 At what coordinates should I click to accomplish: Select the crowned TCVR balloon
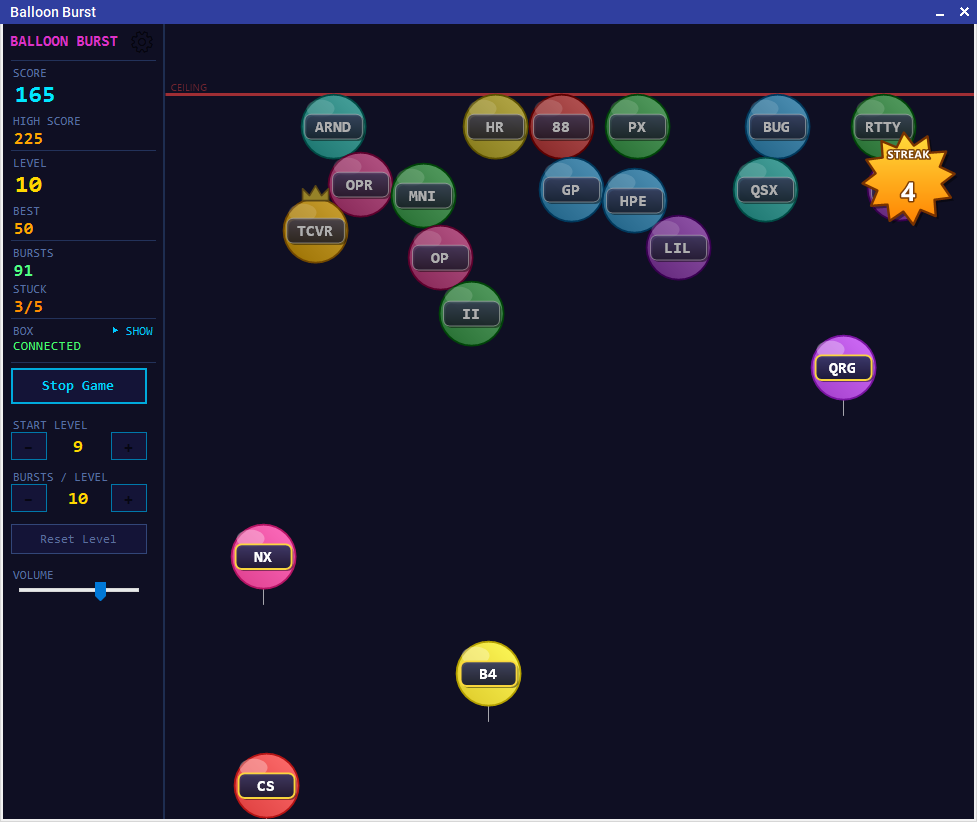point(315,231)
